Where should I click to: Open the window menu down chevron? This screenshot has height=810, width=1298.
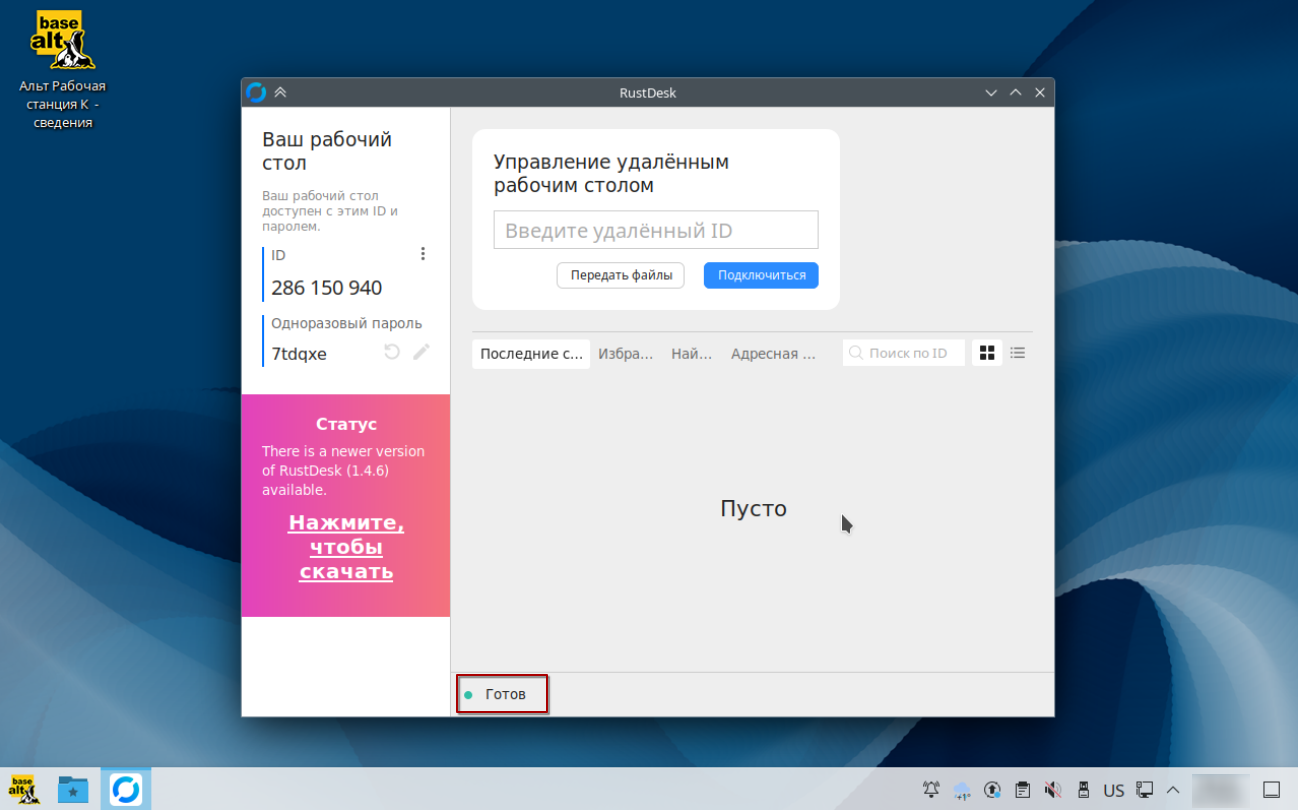[x=990, y=91]
